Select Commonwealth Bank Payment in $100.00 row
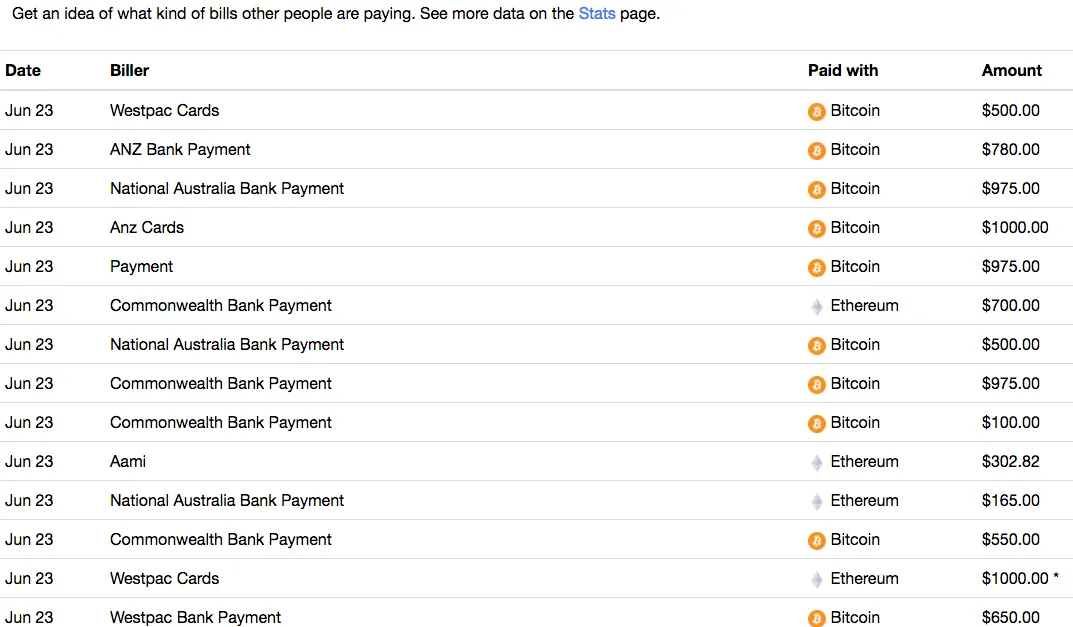Image resolution: width=1073 pixels, height=627 pixels. [x=220, y=422]
